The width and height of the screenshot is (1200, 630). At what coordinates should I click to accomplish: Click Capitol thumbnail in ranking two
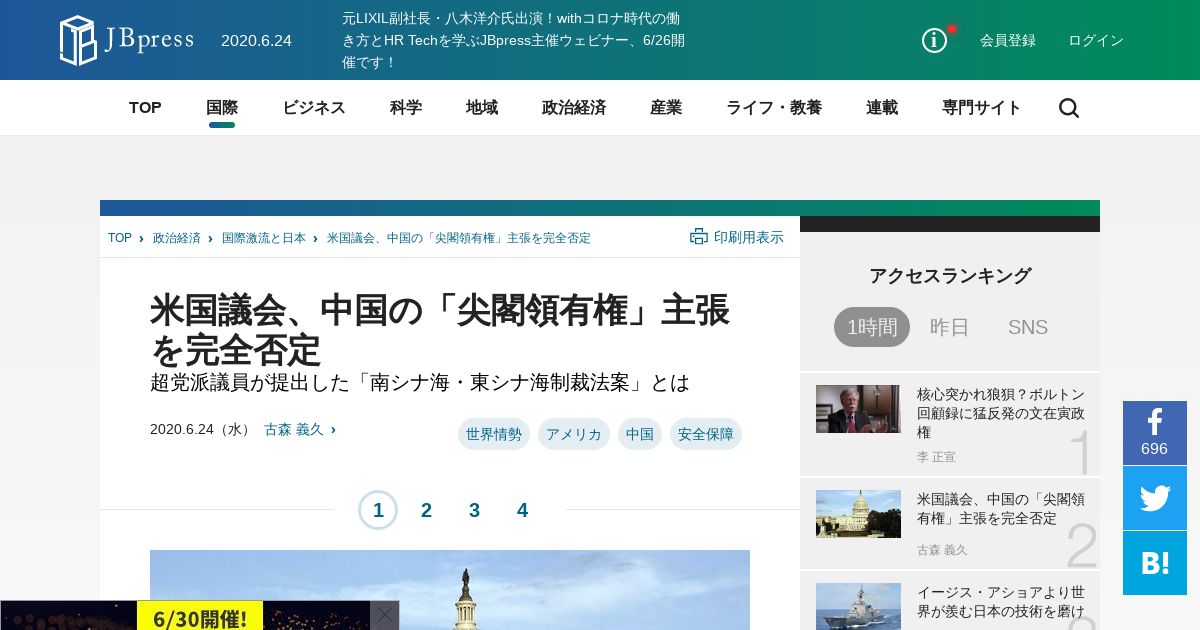tap(858, 514)
